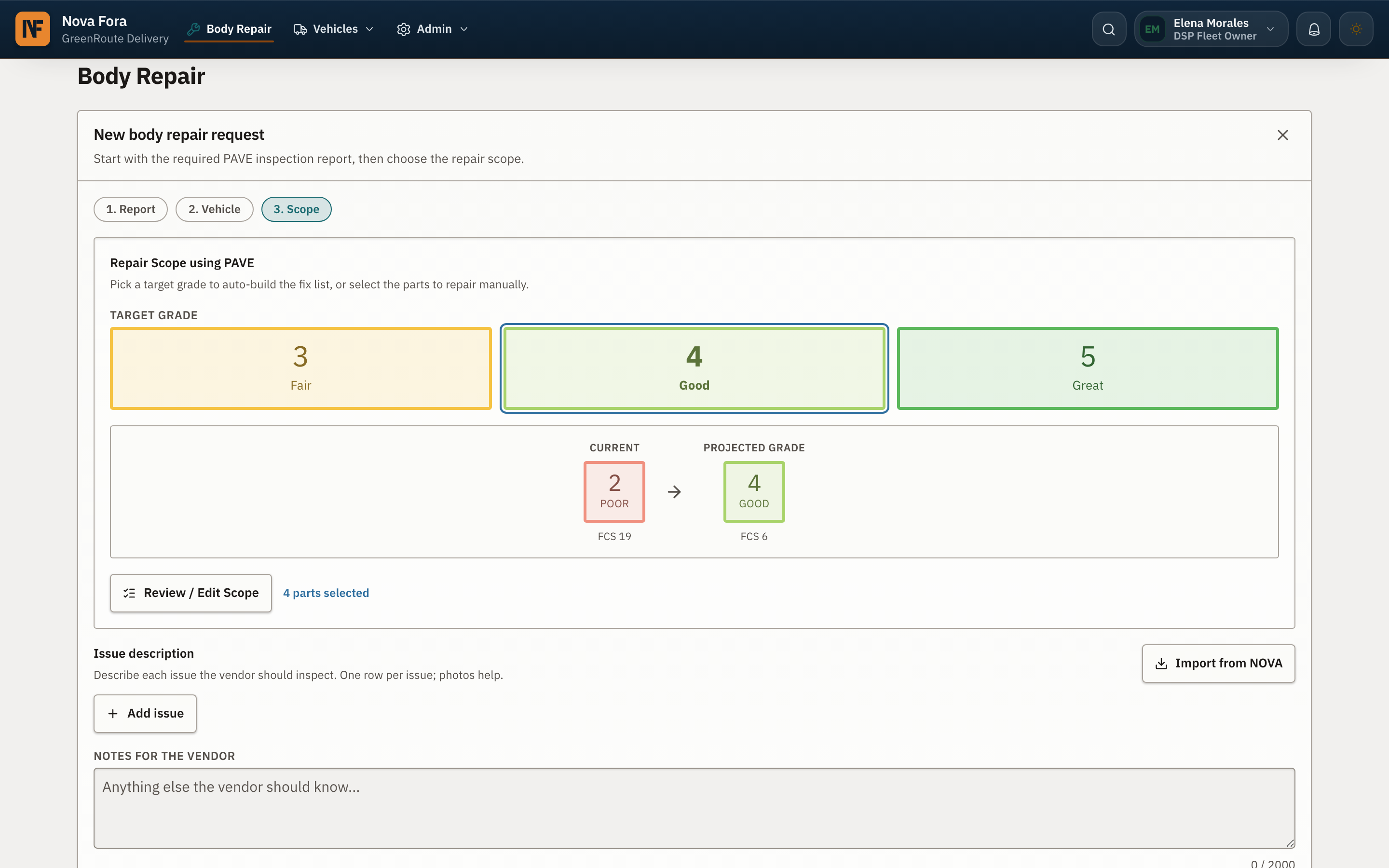Select step 3. Scope
Image resolution: width=1389 pixels, height=868 pixels.
296,209
